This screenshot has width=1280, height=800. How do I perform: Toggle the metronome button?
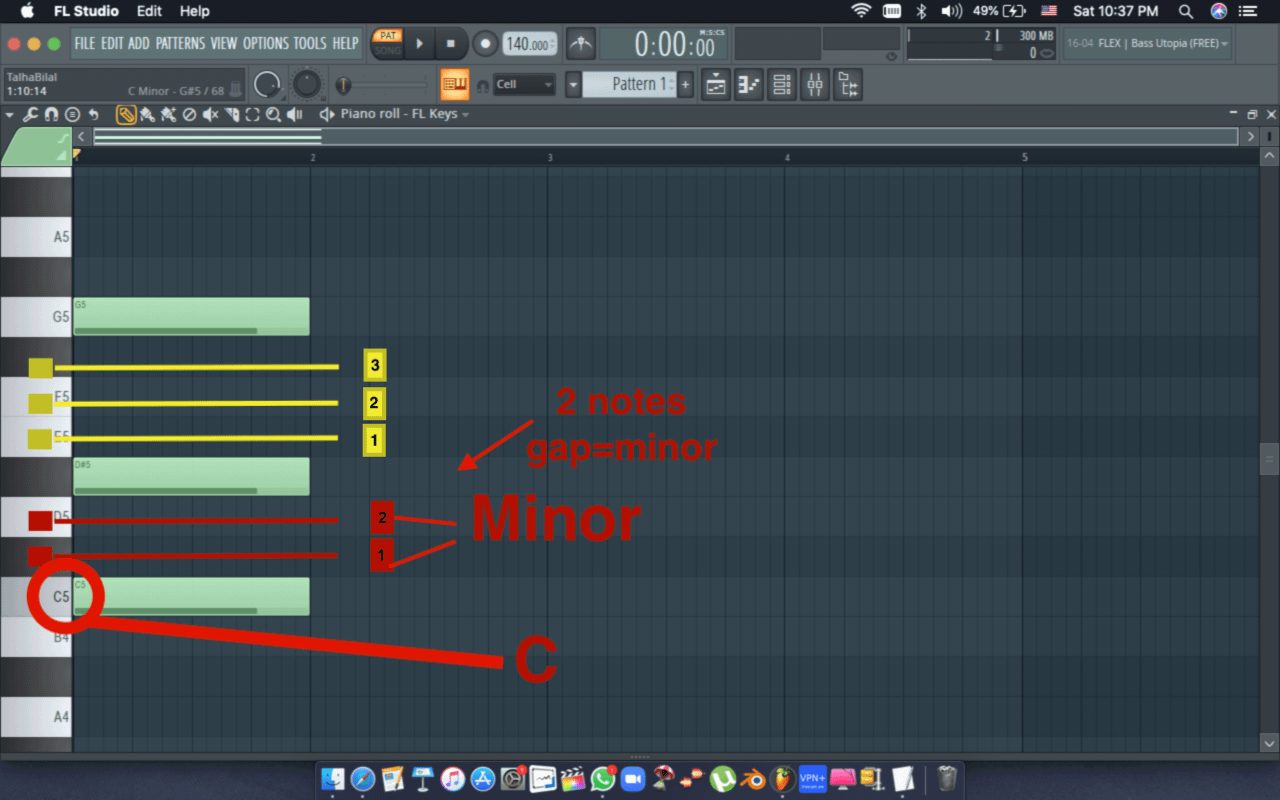(x=580, y=44)
